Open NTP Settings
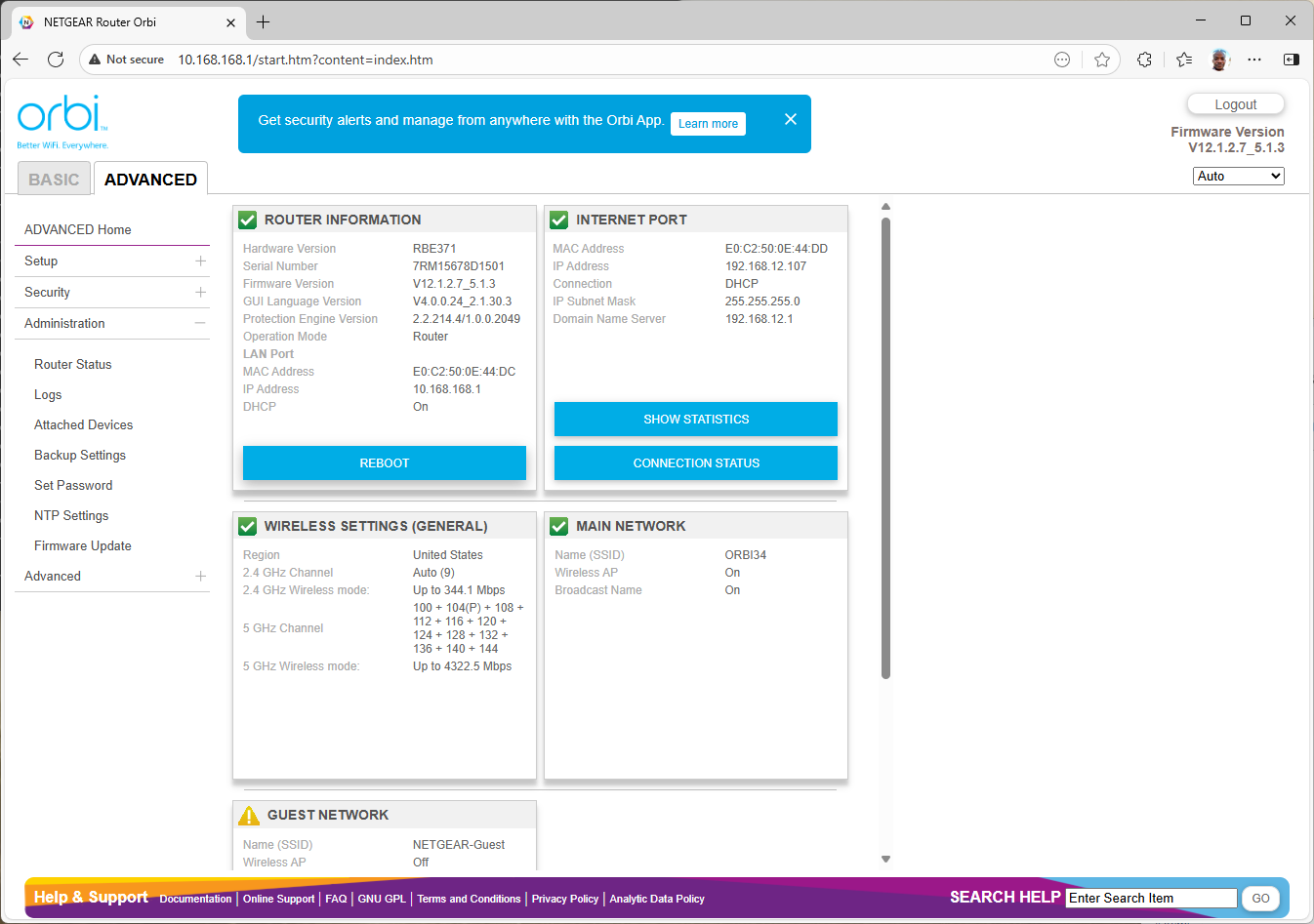Screen dimensions: 1314x924 (x=71, y=515)
